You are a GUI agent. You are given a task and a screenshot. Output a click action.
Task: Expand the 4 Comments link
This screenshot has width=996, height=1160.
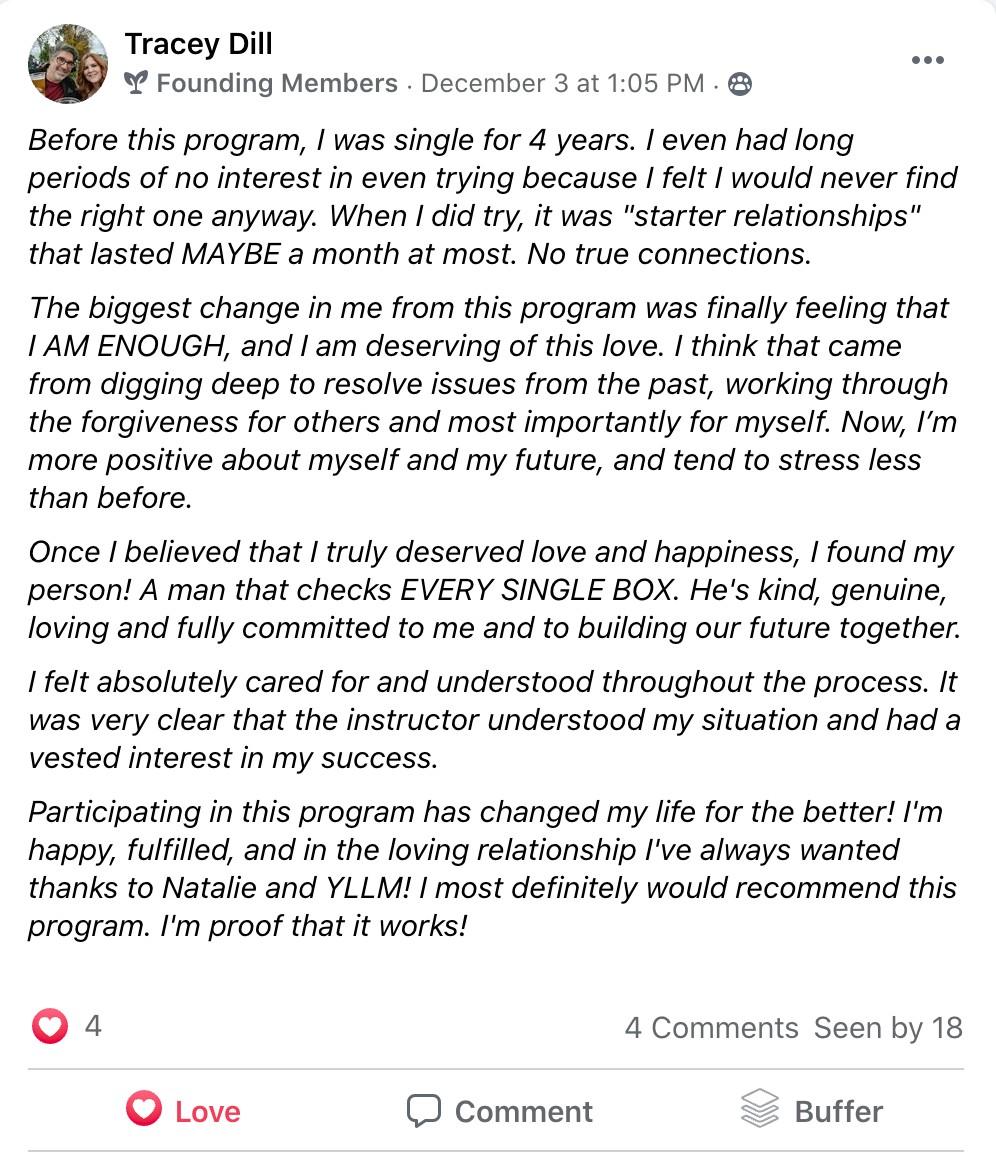tap(711, 1028)
